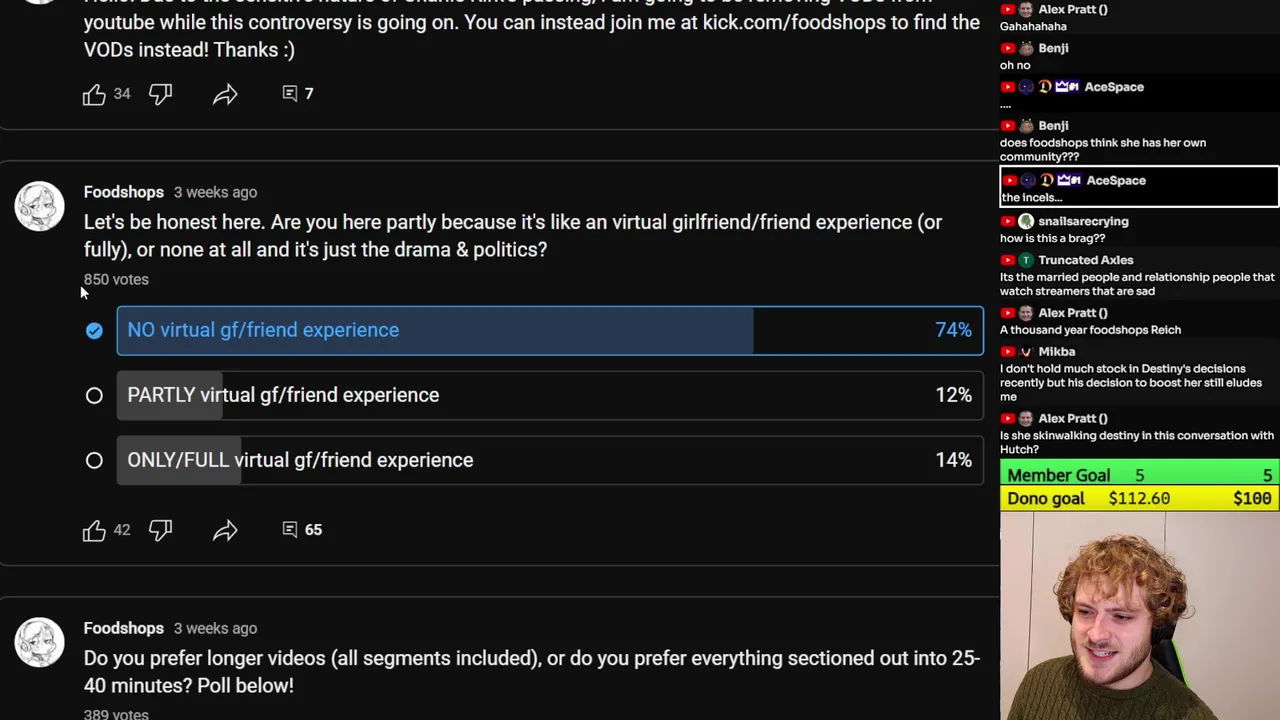Select the highlighted AceSpace chat message
The width and height of the screenshot is (1280, 720).
point(1139,188)
